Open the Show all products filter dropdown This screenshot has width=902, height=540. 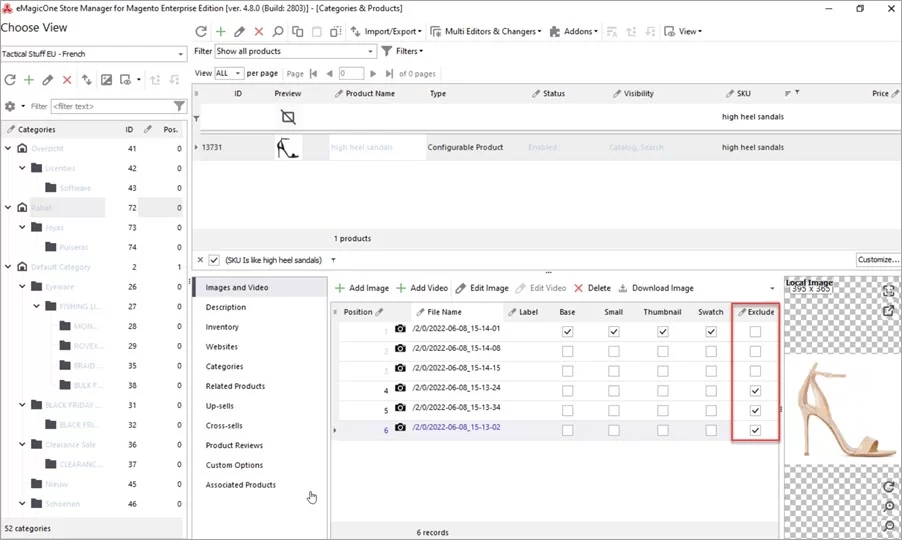(x=370, y=51)
